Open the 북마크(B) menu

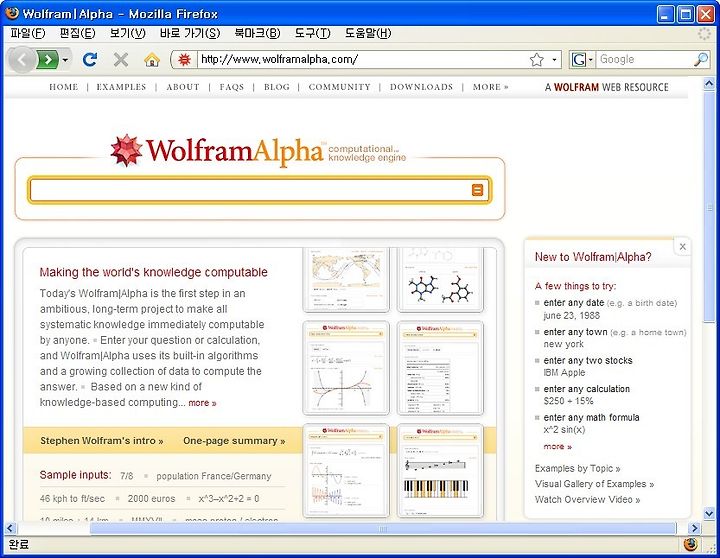click(x=257, y=33)
